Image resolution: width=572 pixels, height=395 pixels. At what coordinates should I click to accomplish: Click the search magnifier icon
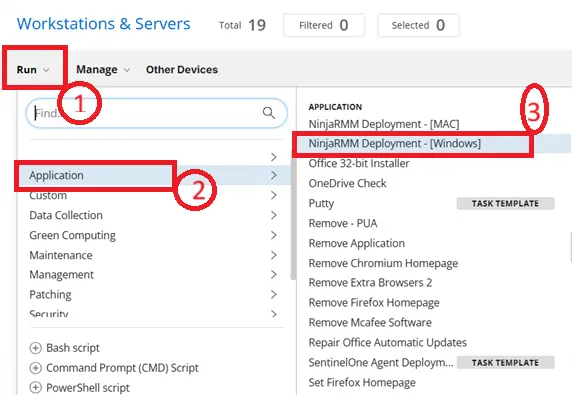pos(268,113)
